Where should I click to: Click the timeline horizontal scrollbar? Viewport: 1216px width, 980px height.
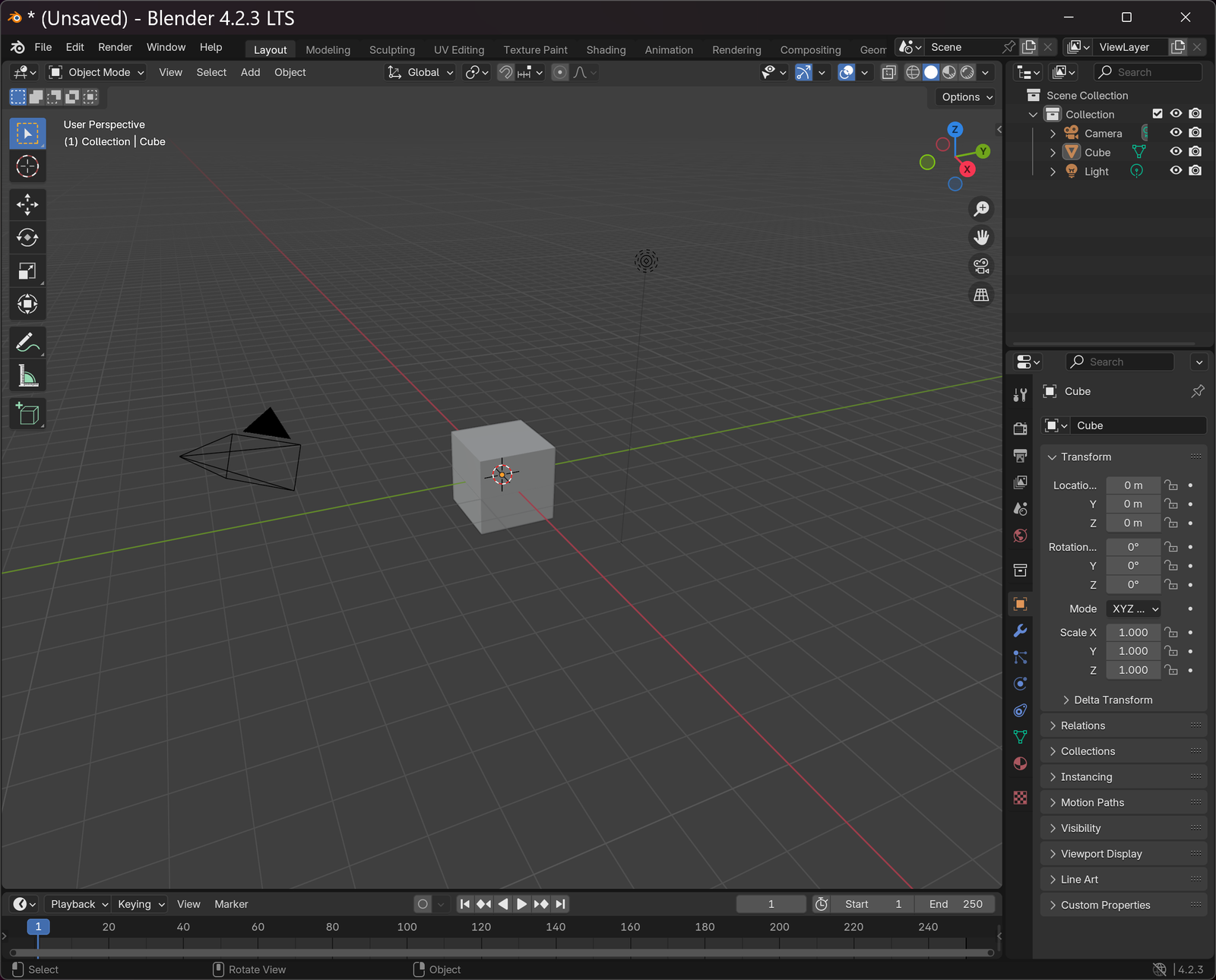[502, 953]
